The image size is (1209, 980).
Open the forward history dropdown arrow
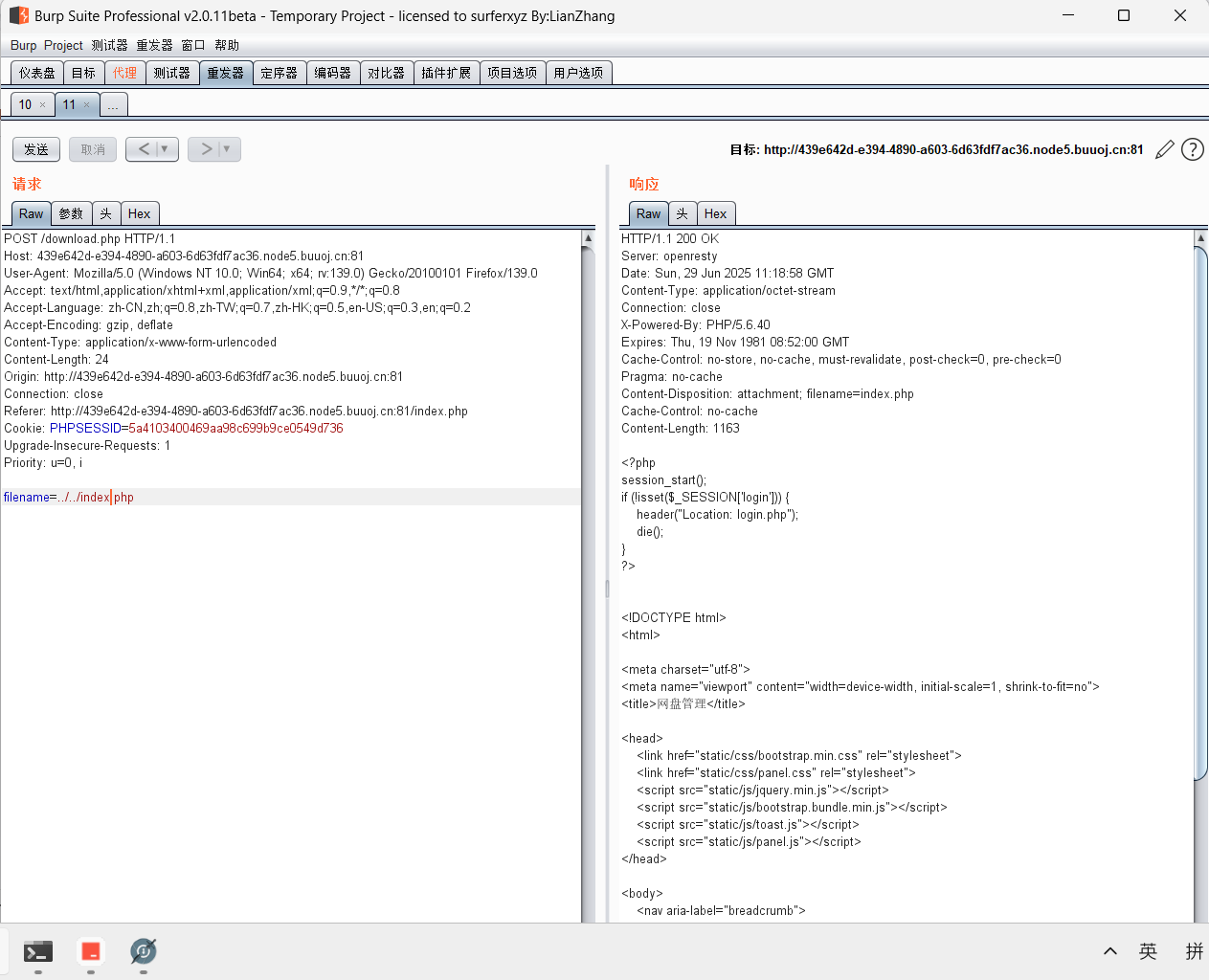point(227,149)
